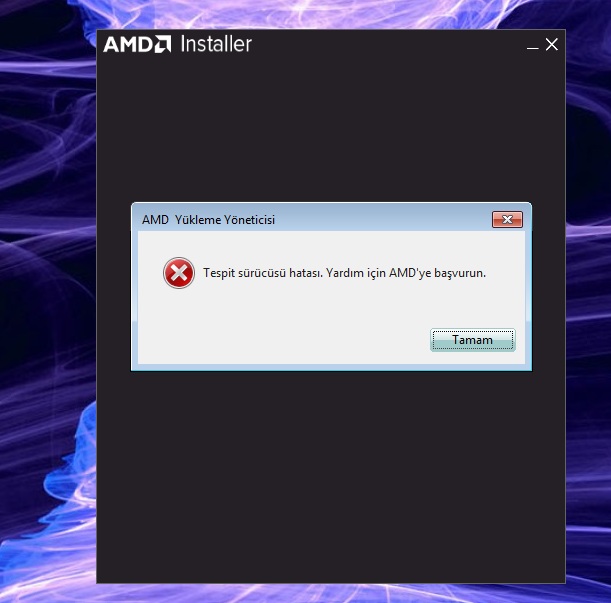611x603 pixels.
Task: Click the Yardım için AMD'ye başvurun sentence
Action: tap(406, 273)
